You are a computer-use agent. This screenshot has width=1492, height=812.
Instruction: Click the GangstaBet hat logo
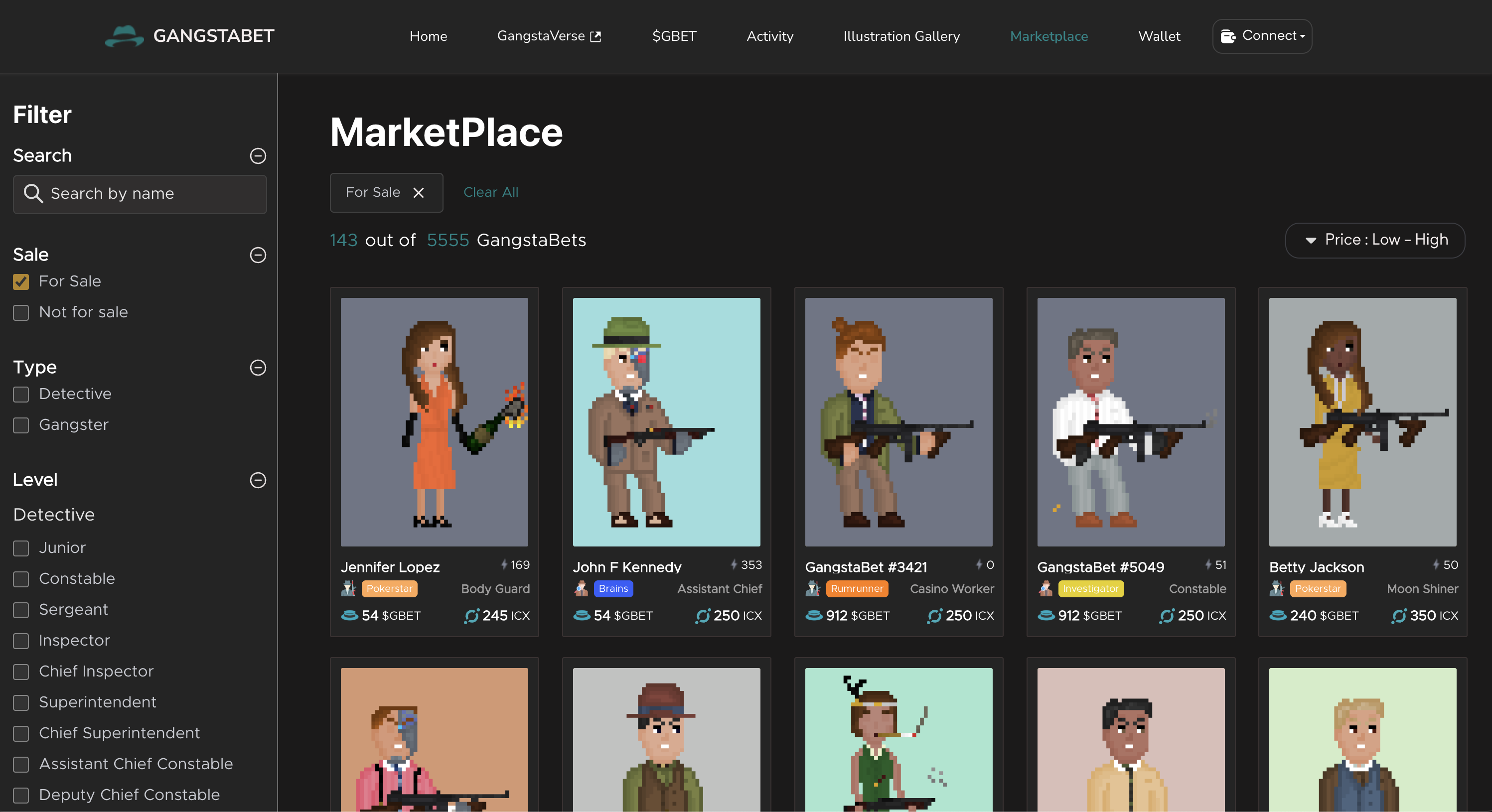pos(125,36)
